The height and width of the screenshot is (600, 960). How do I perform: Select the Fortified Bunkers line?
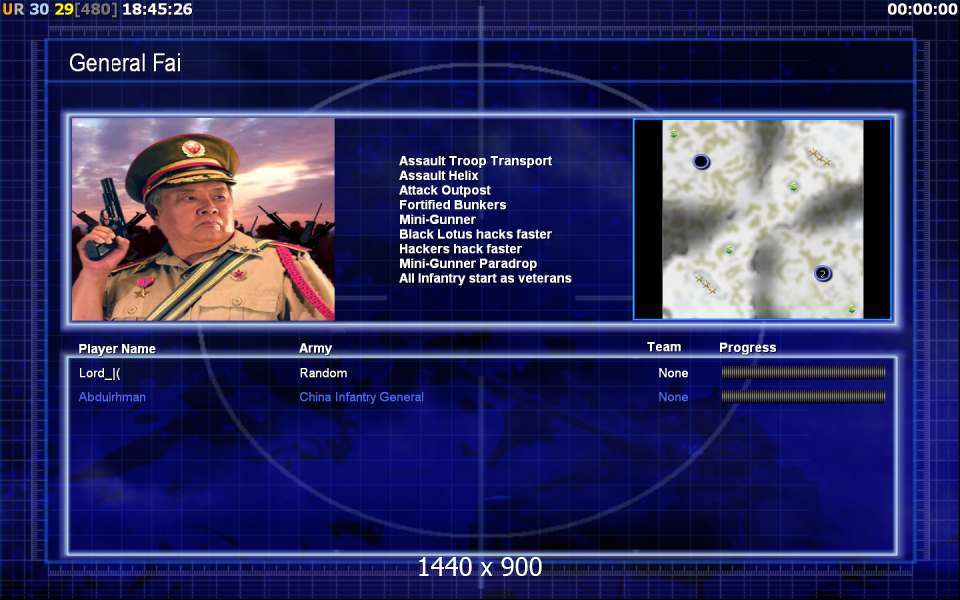(x=452, y=205)
